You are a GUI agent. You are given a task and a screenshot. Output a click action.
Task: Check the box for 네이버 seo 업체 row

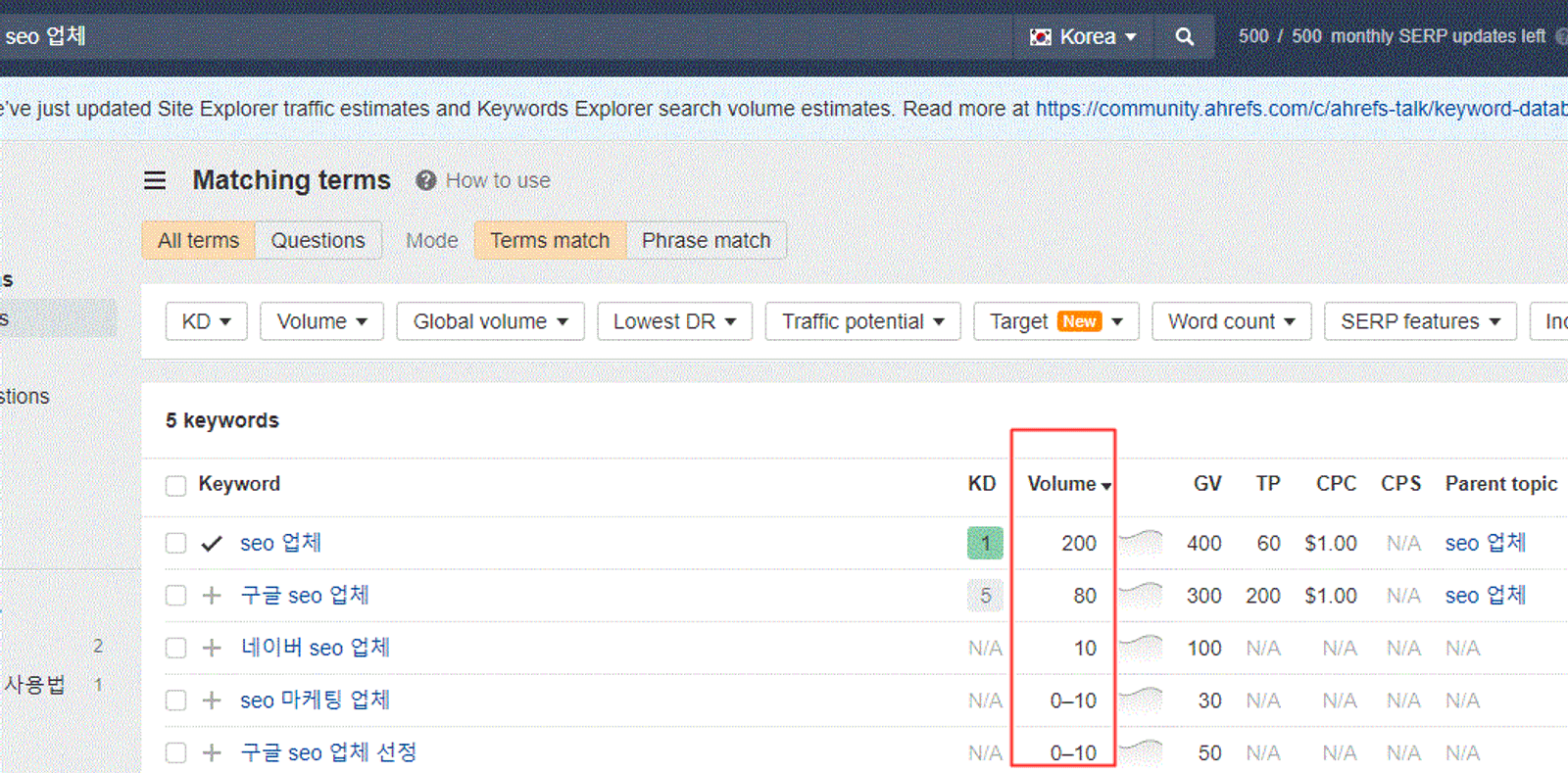coord(176,649)
